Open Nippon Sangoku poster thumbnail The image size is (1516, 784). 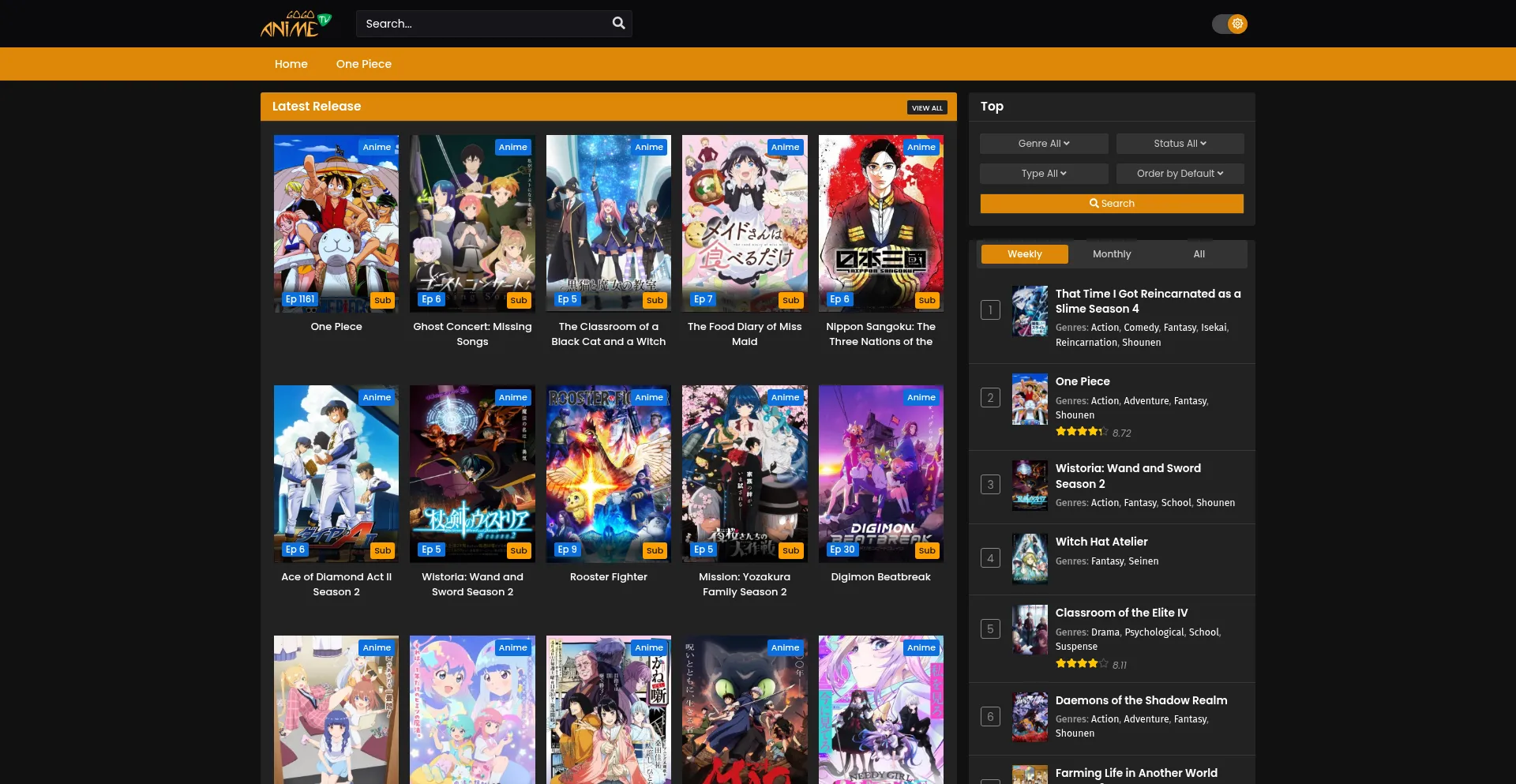[x=881, y=223]
